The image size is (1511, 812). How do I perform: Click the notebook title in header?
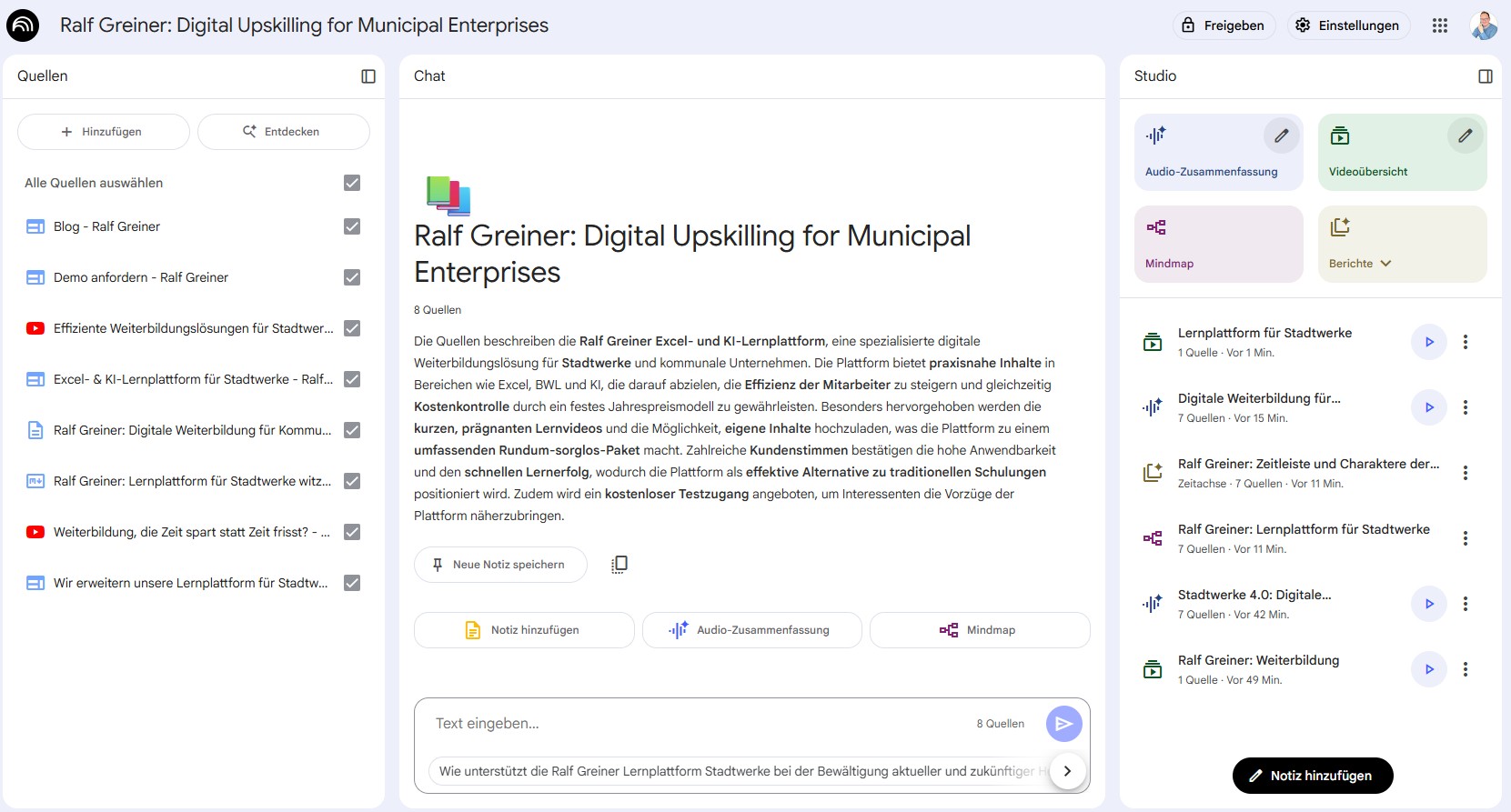click(304, 25)
